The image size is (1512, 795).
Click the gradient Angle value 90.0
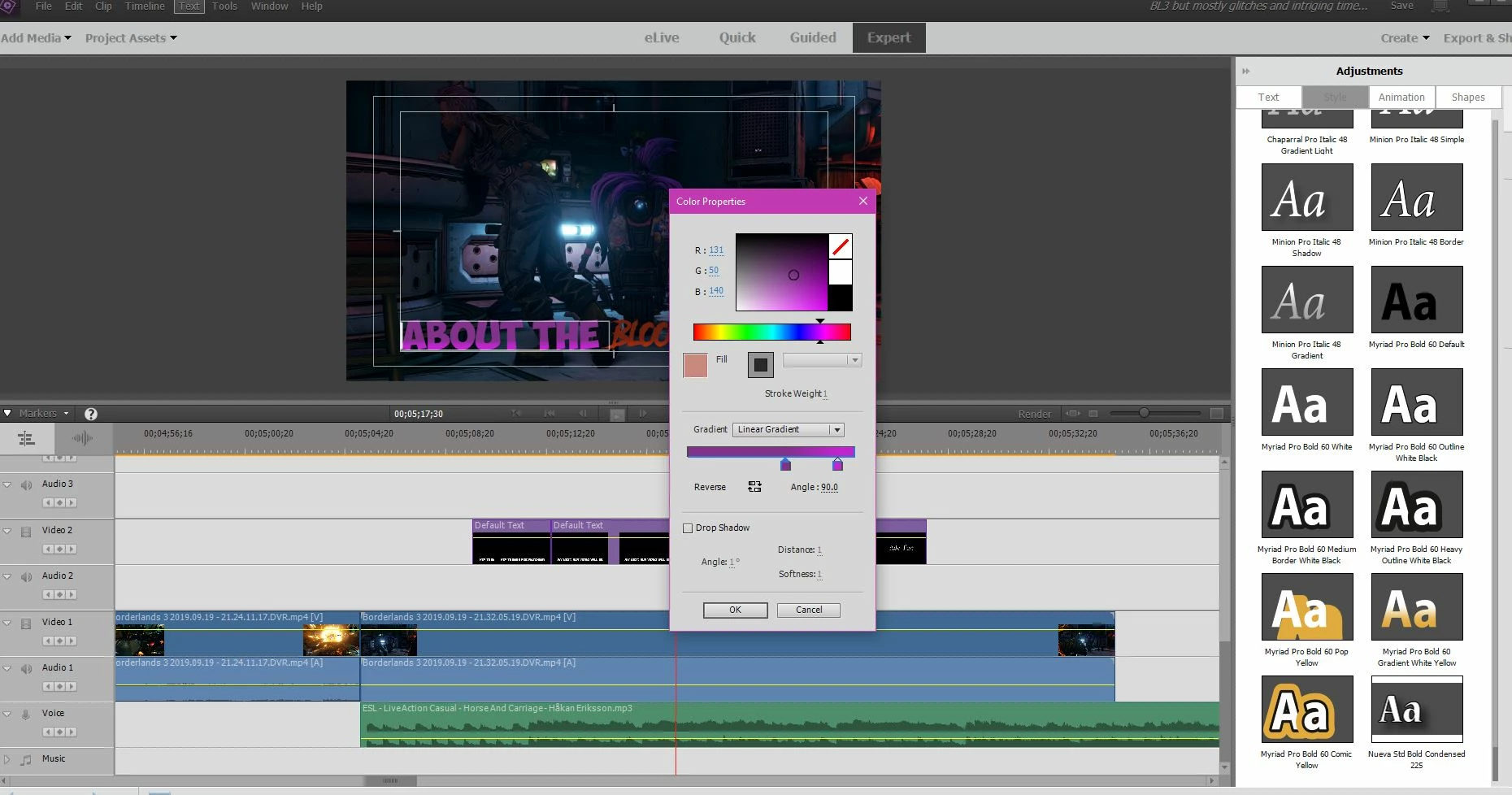click(x=829, y=488)
